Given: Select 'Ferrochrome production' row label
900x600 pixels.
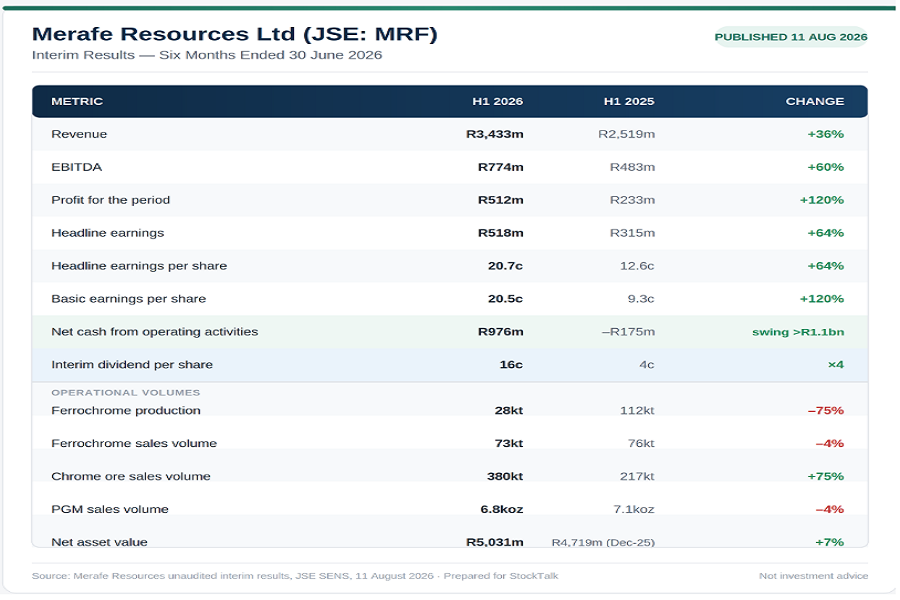Looking at the screenshot, I should [x=126, y=411].
